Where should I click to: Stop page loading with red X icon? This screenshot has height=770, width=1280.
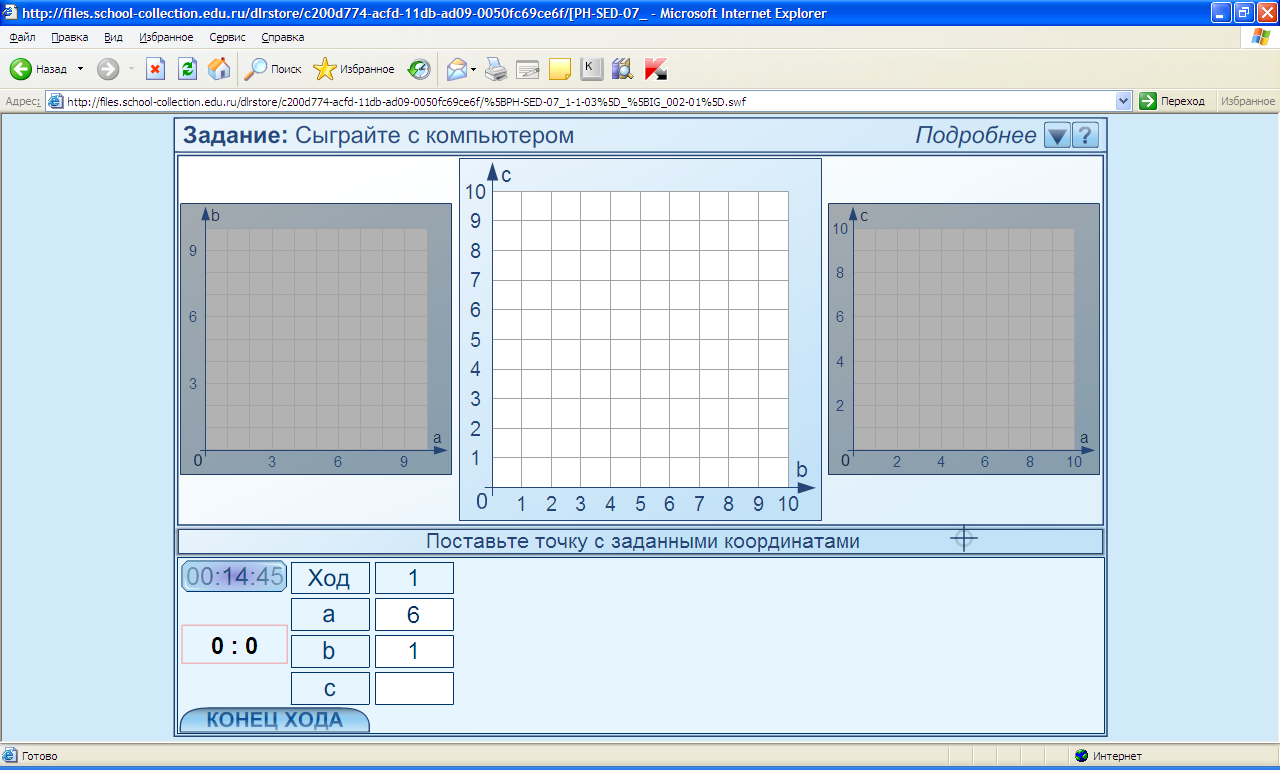pos(155,69)
